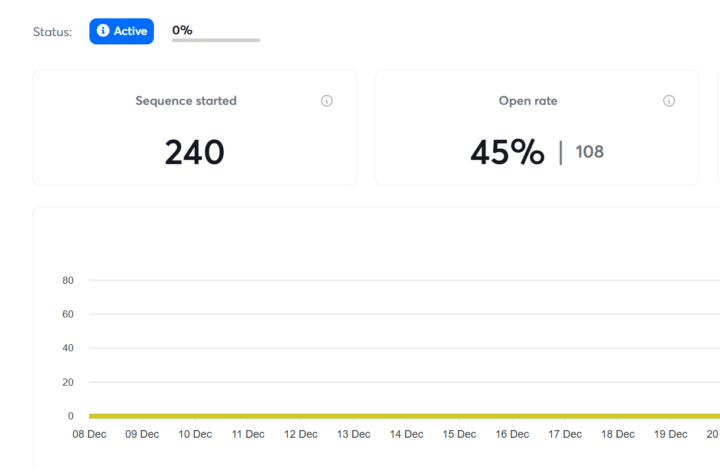Click the 0% progress percentage text

[182, 30]
